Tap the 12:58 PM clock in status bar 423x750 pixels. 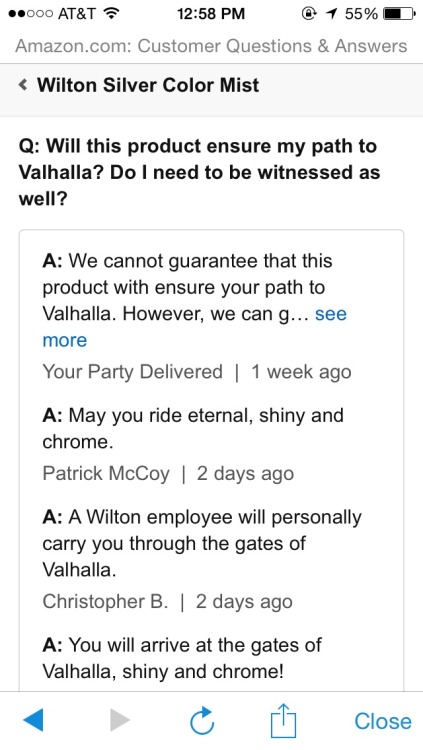click(x=211, y=14)
